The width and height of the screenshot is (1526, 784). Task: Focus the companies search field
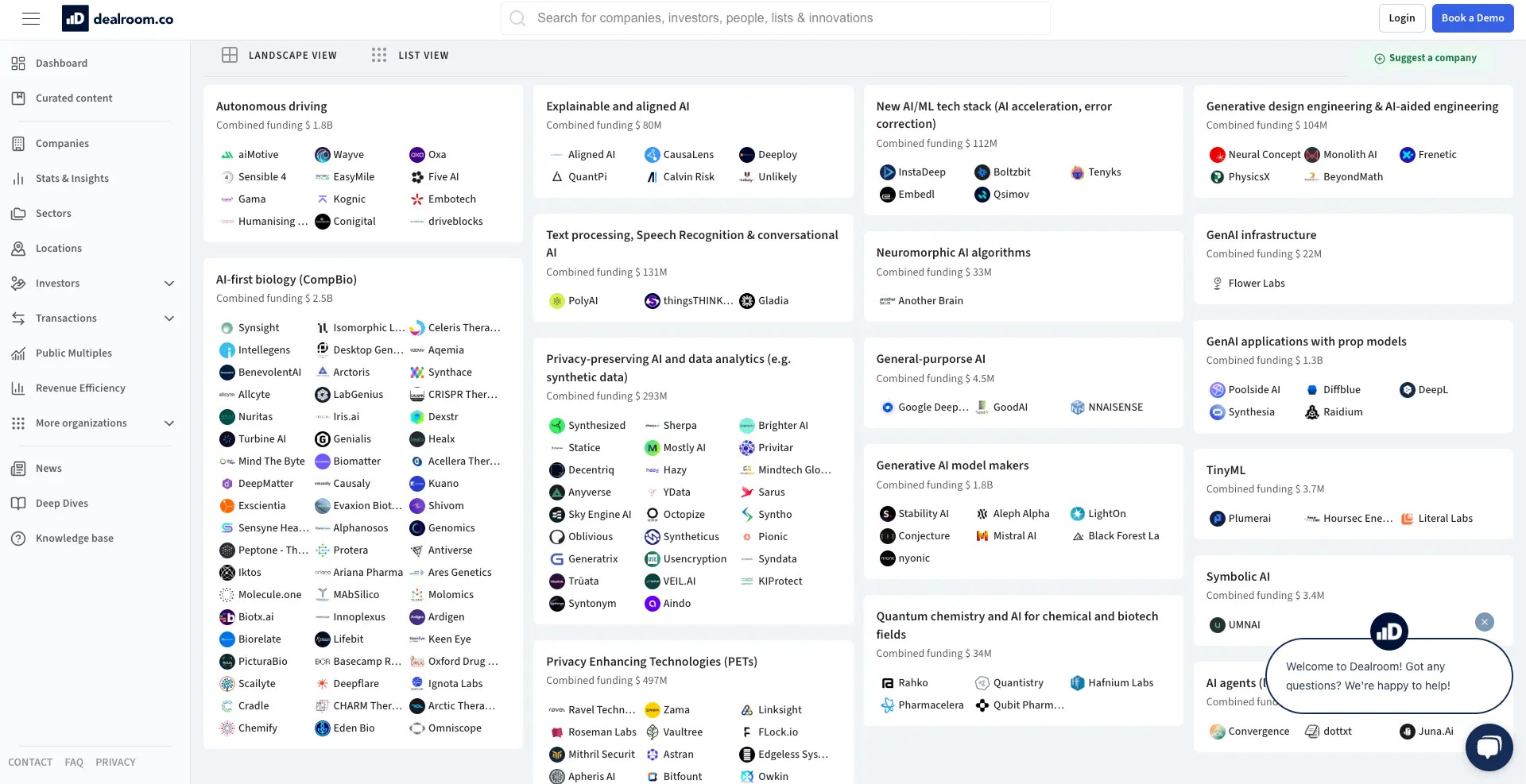775,18
